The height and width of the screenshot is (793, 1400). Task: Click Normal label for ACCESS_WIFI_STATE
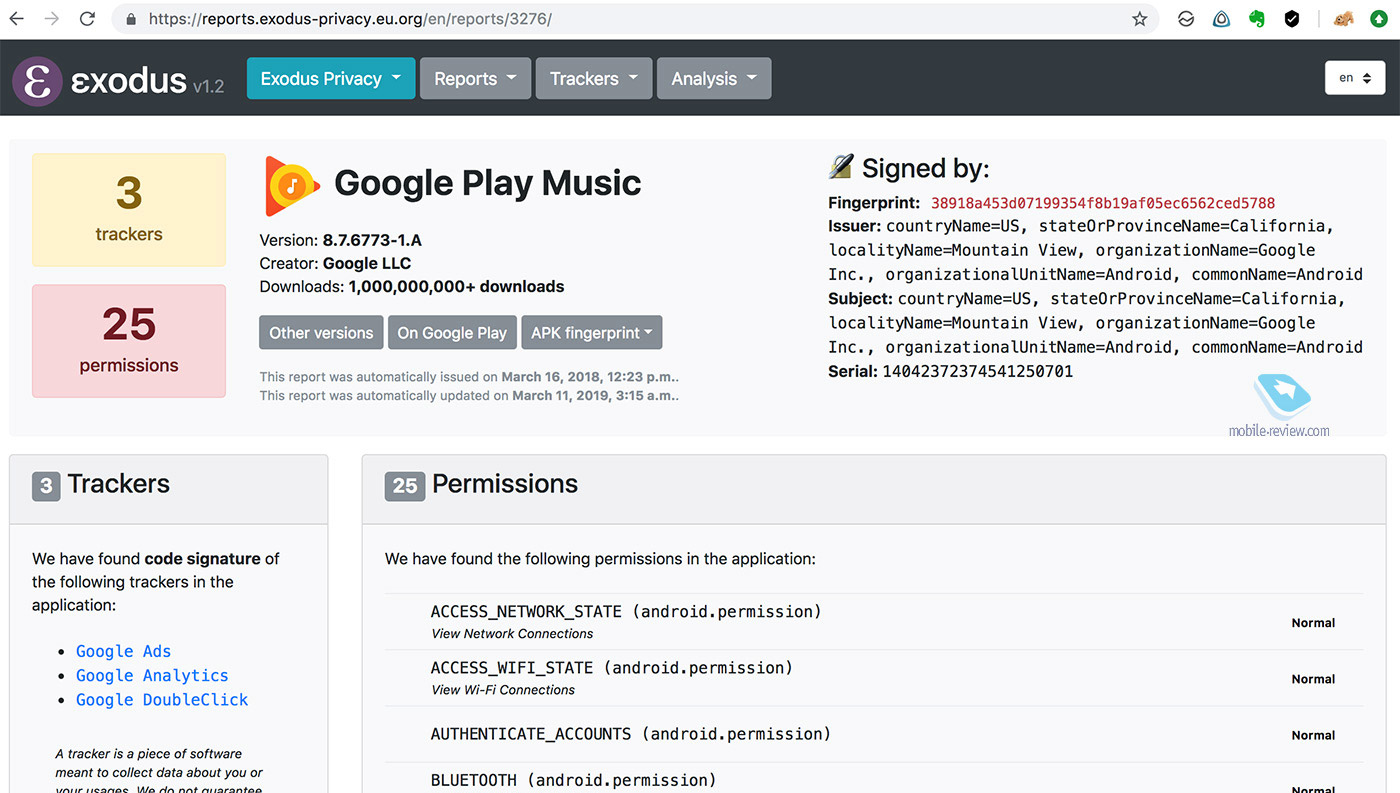1313,679
